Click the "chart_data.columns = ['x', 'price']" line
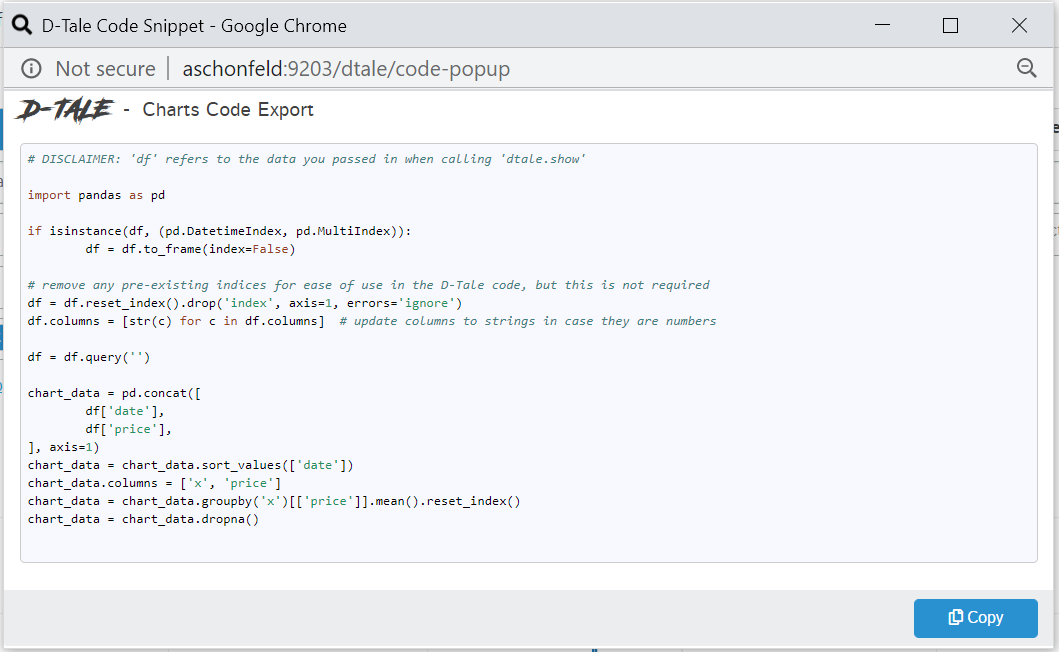Screen dimensions: 1059x652 click(x=154, y=483)
